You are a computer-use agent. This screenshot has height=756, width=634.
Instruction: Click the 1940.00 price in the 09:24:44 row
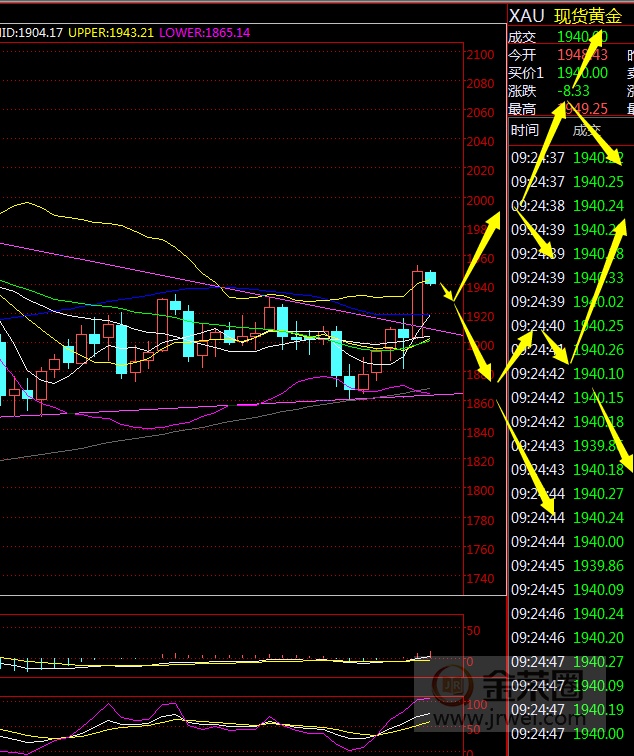(598, 542)
